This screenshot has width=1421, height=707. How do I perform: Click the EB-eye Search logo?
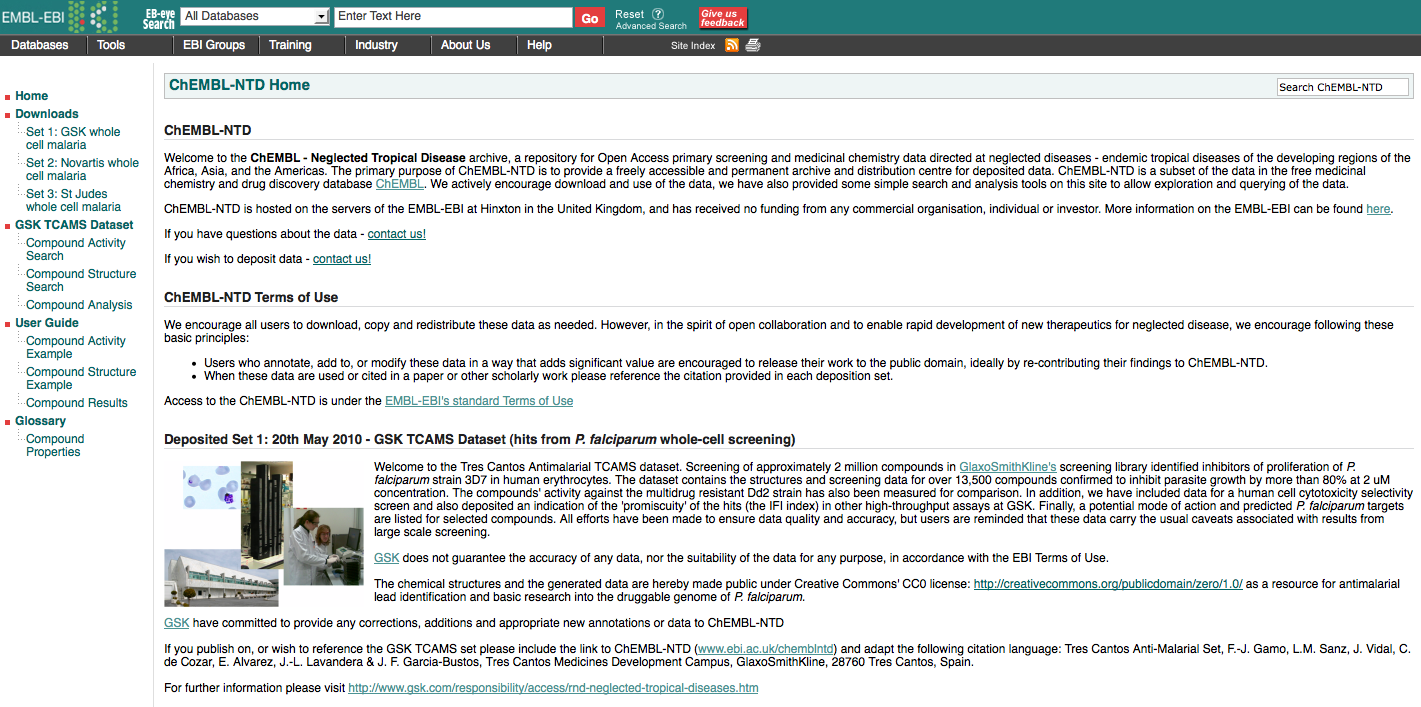pos(158,18)
